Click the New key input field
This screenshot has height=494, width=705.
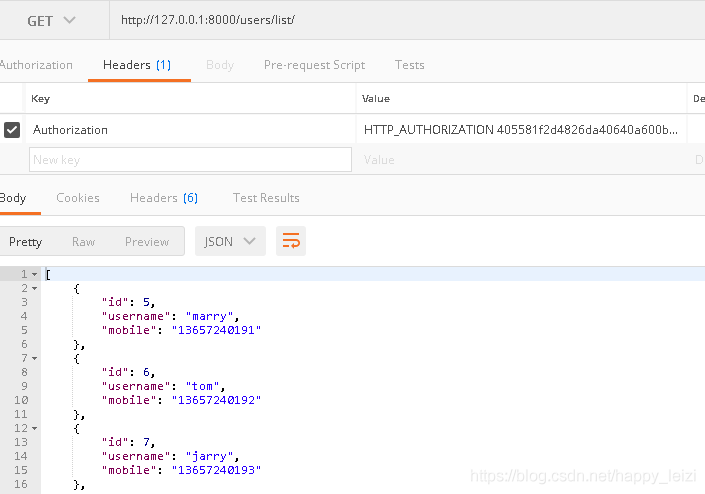(x=190, y=160)
